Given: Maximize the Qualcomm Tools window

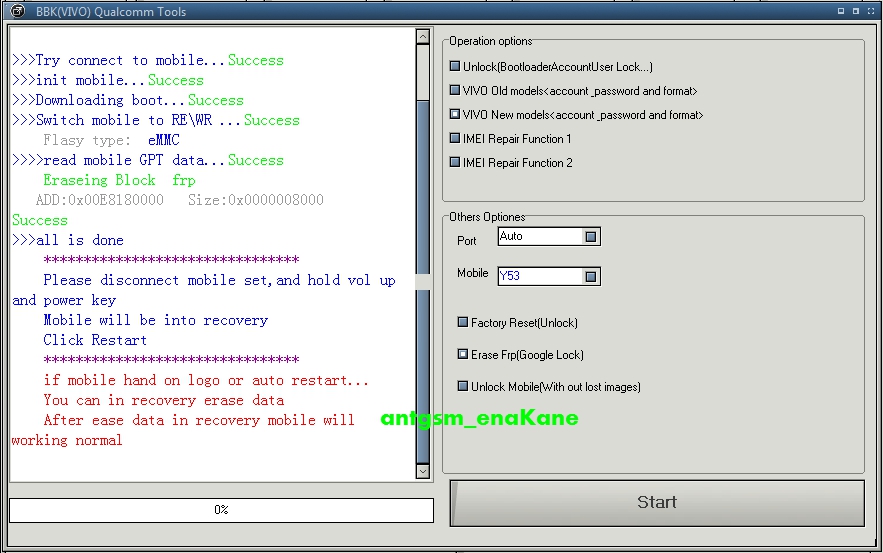Looking at the screenshot, I should (855, 11).
